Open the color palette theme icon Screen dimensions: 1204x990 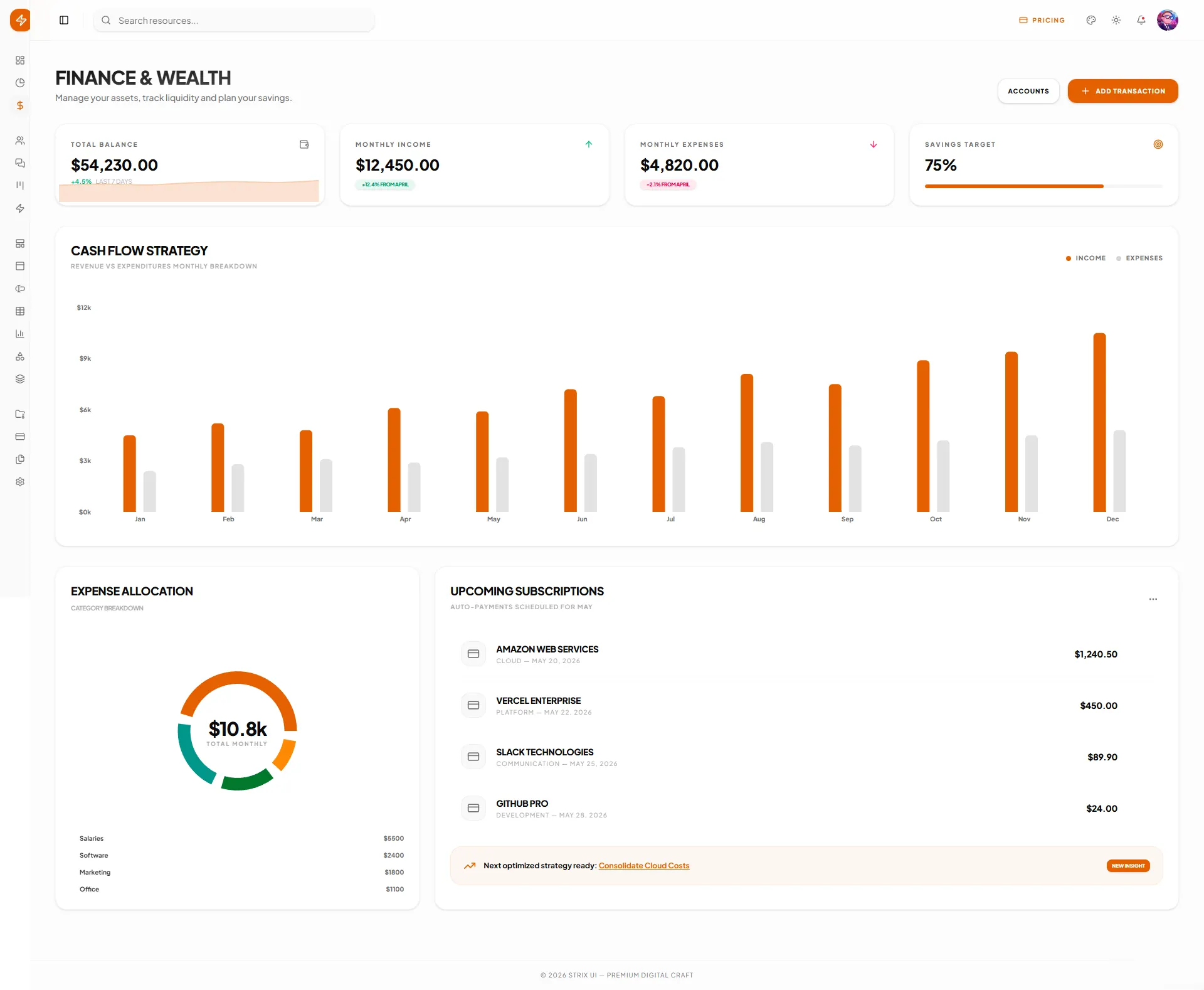click(1091, 20)
